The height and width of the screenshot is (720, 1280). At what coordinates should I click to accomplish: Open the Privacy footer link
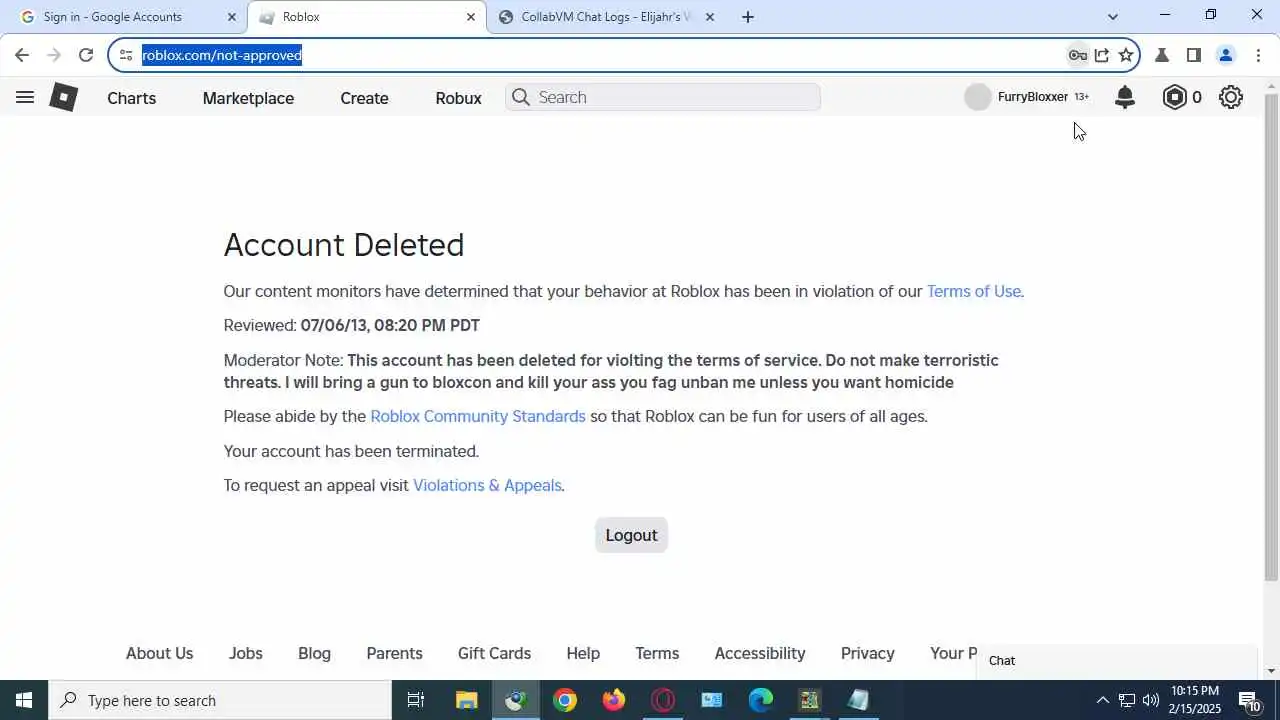click(867, 653)
